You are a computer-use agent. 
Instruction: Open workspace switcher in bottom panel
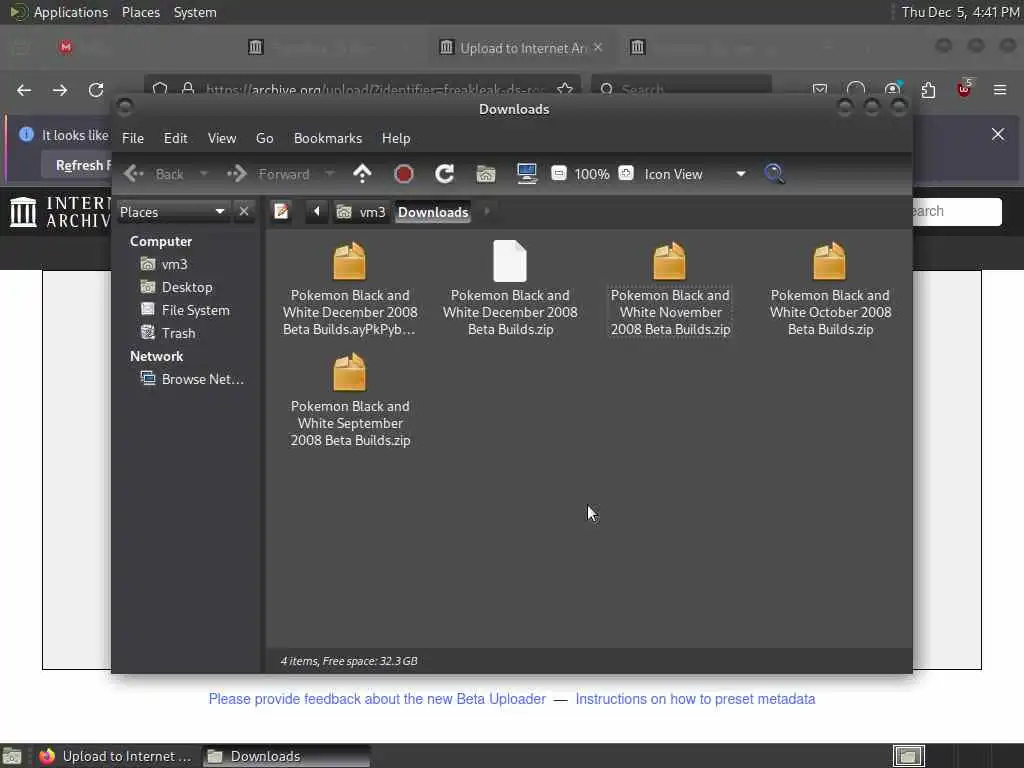click(908, 756)
